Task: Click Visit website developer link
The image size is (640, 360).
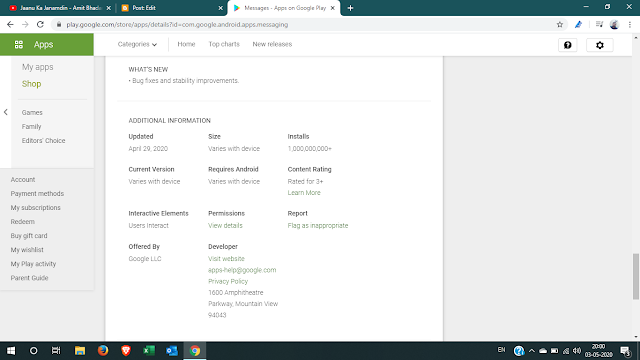Action: click(x=226, y=259)
